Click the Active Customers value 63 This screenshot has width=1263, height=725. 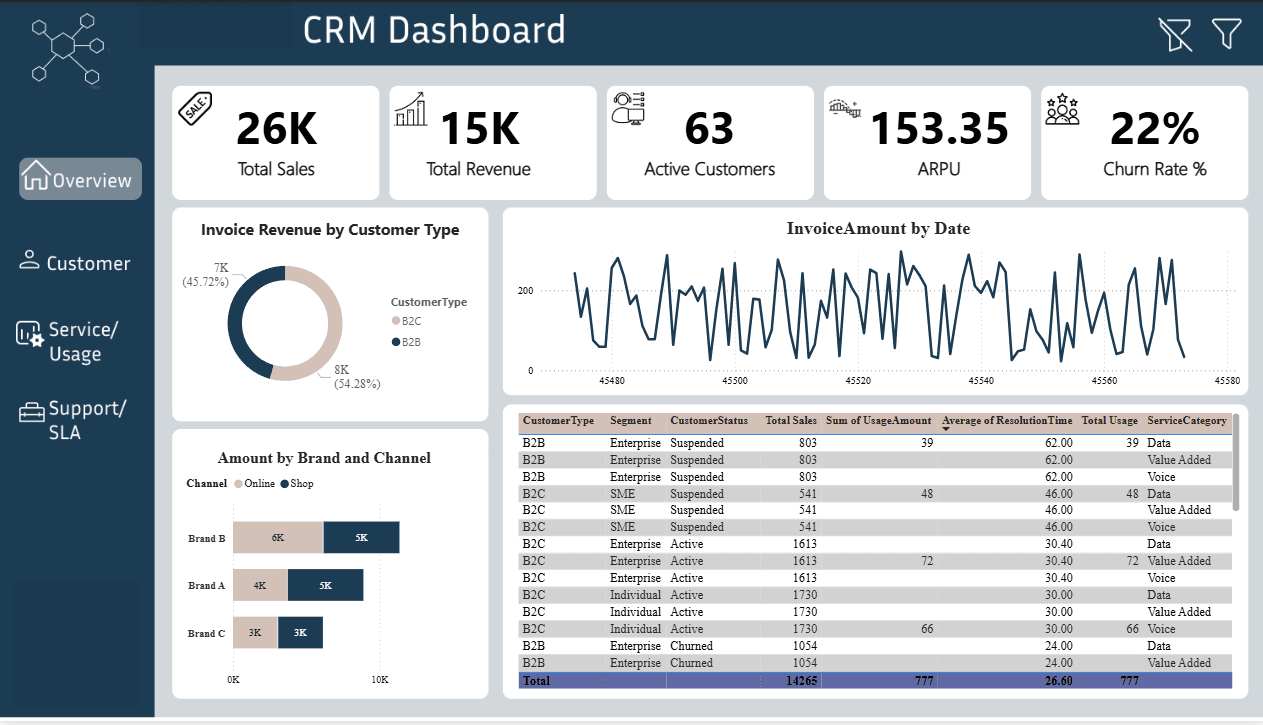(x=709, y=129)
